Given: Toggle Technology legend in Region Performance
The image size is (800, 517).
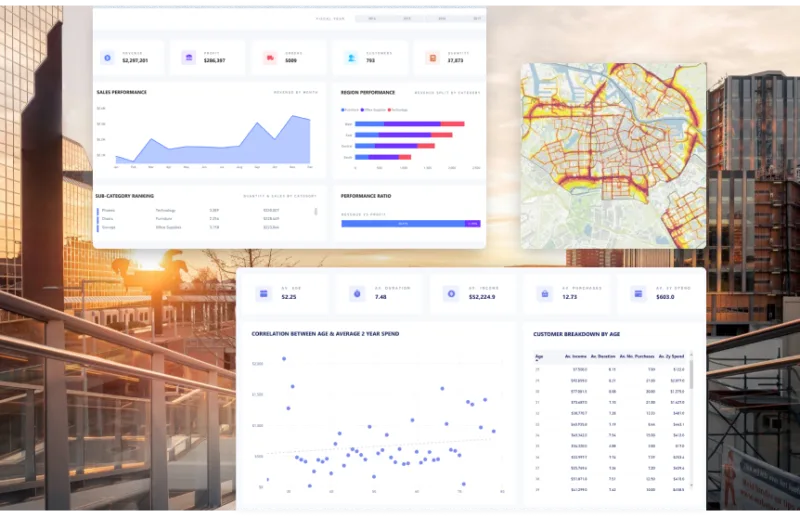Looking at the screenshot, I should click(x=398, y=109).
